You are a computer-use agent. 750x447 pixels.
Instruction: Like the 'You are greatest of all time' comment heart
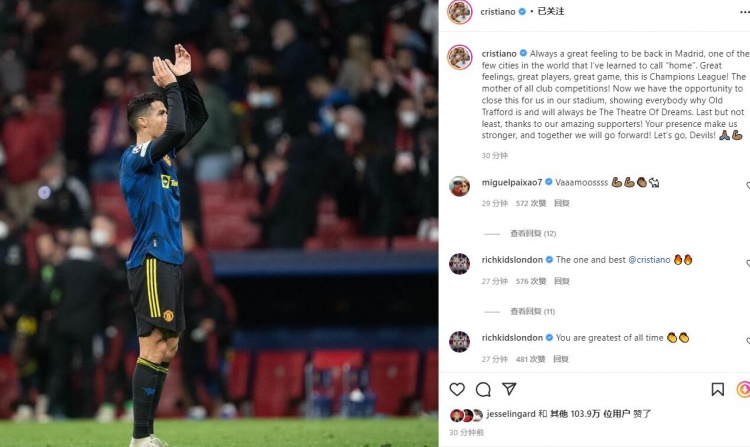pos(748,341)
